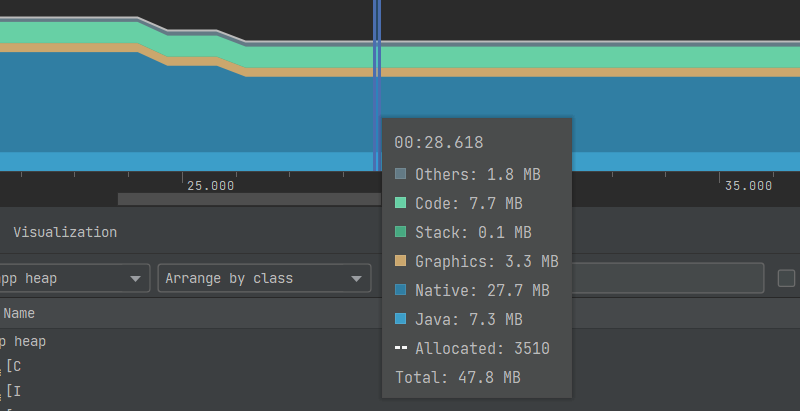Open the app heap selection dropdown
Image resolution: width=800 pixels, height=411 pixels.
74,278
